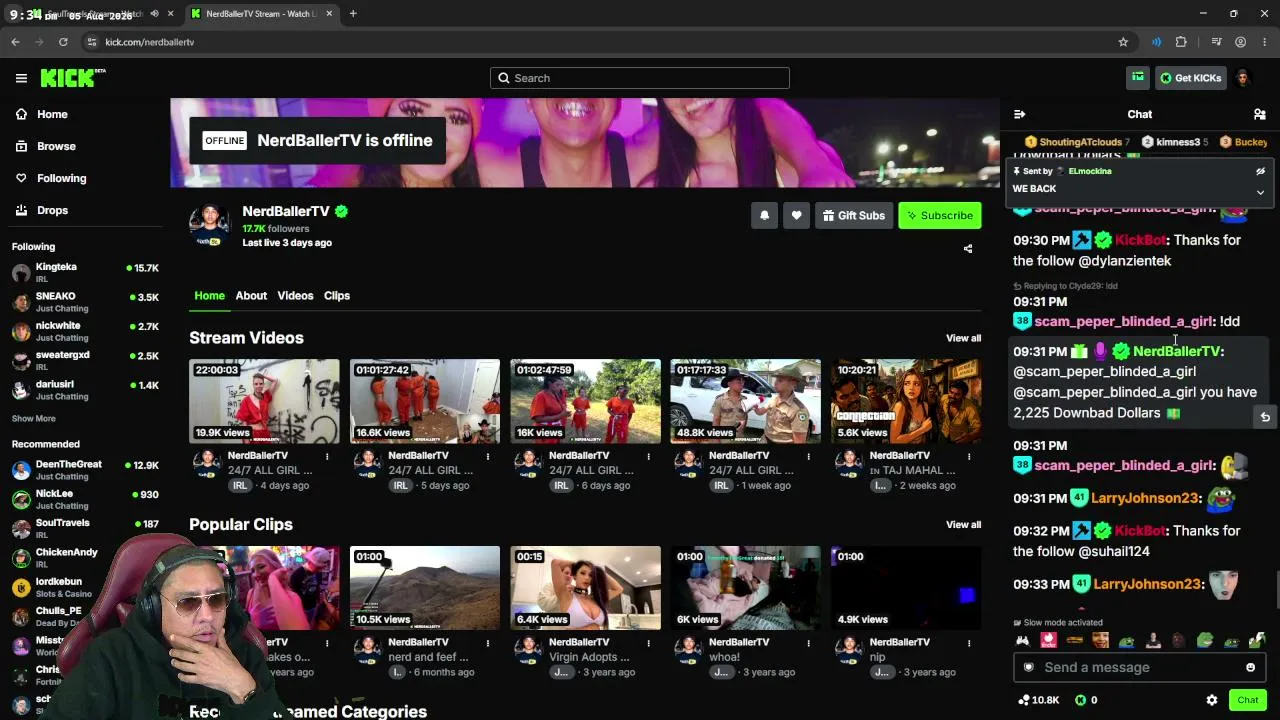Viewport: 1280px width, 720px height.
Task: Click the address bar URL kick.com/nerdballertv
Action: pyautogui.click(x=150, y=42)
